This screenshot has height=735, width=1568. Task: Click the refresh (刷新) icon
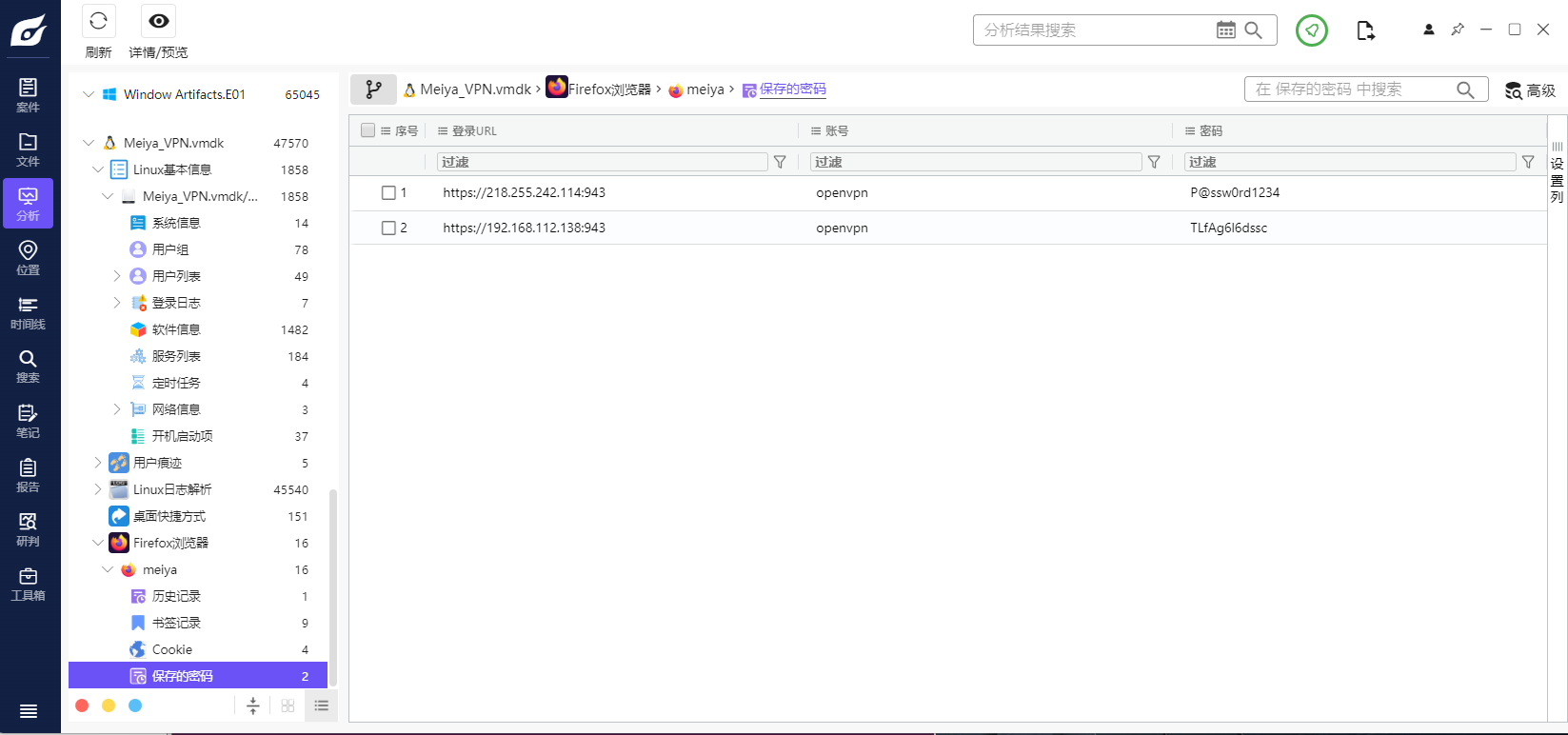(x=98, y=21)
